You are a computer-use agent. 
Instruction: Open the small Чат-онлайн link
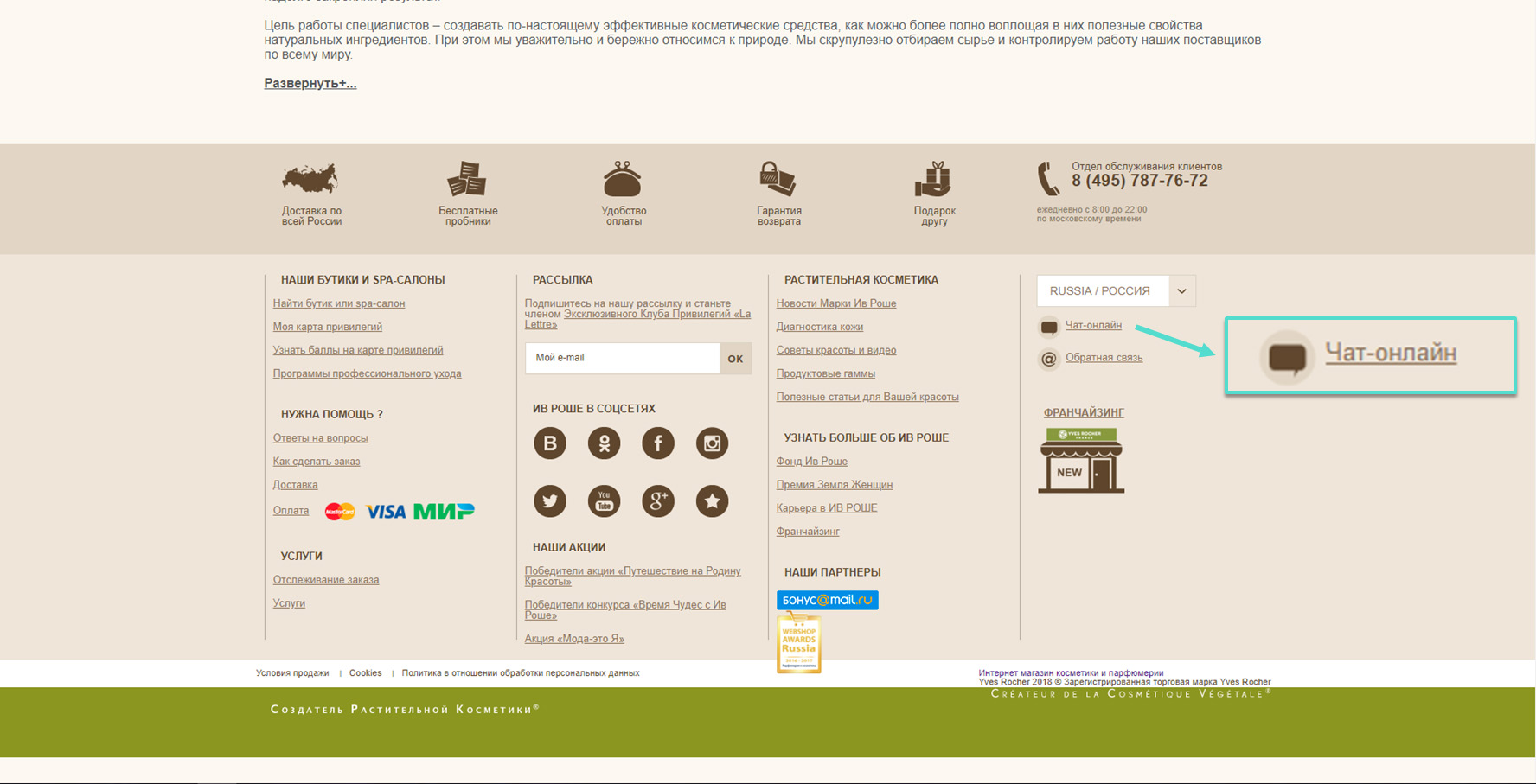(x=1093, y=326)
